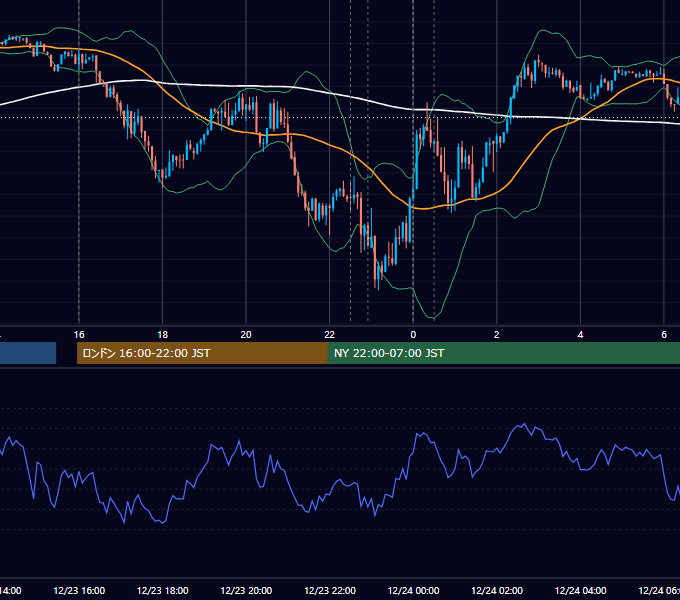Click the 16 hour label on upper axis

[x=79, y=334]
